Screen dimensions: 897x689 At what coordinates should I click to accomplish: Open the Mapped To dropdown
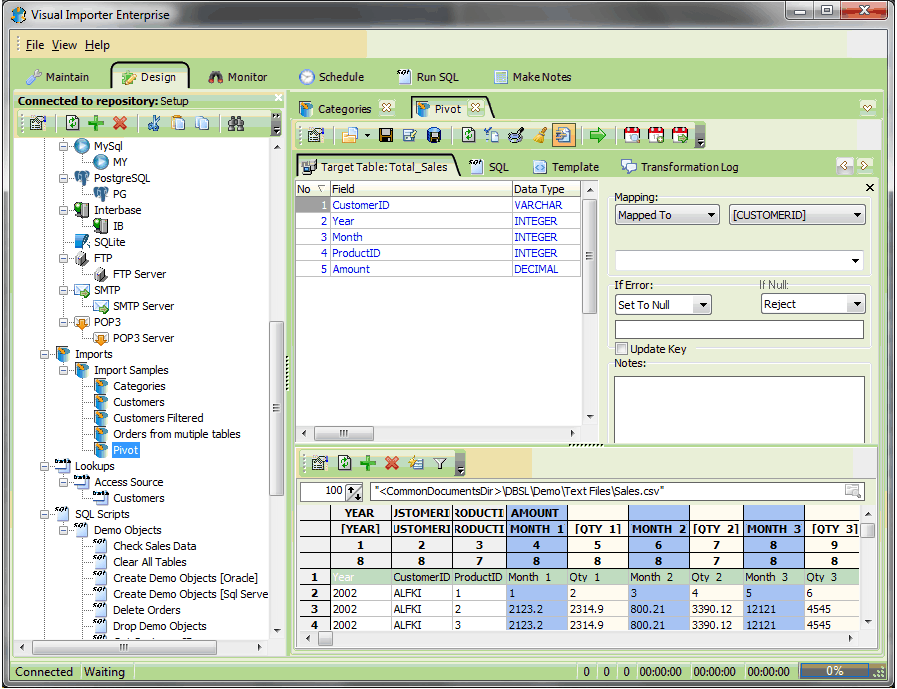(x=666, y=214)
